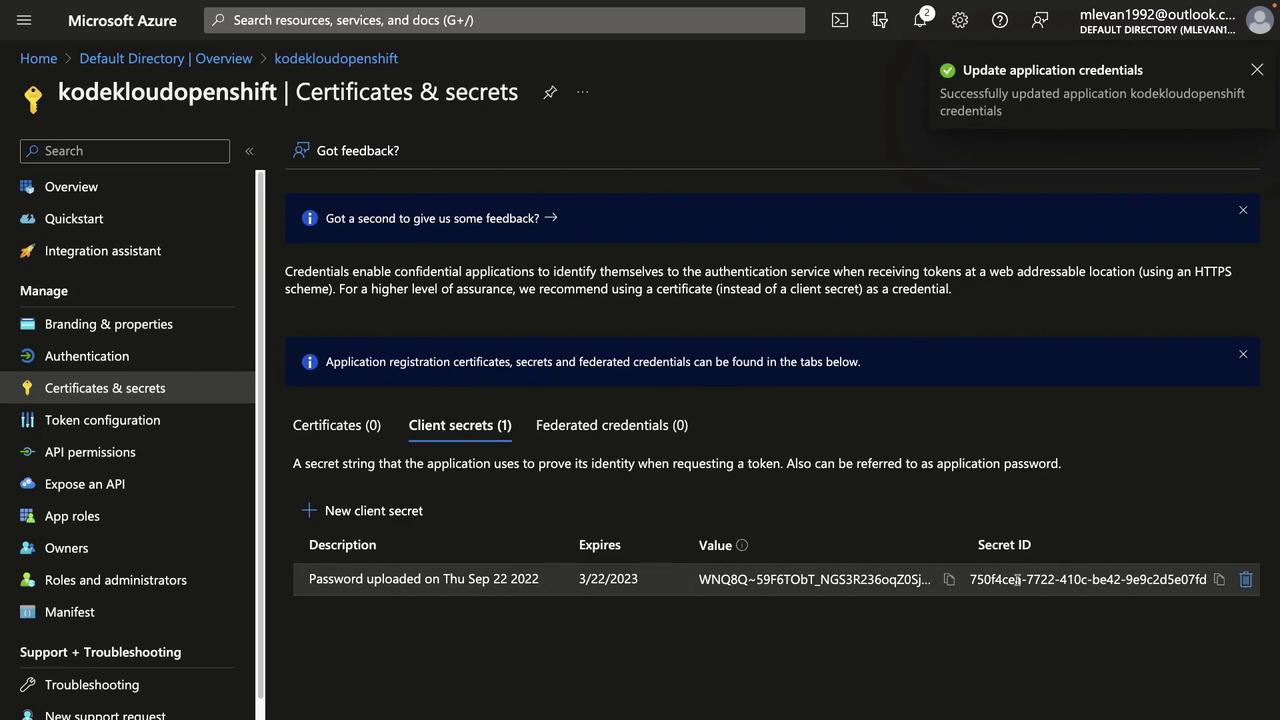Pin Certificates & secrets page
Viewport: 1280px width, 720px height.
[x=550, y=92]
